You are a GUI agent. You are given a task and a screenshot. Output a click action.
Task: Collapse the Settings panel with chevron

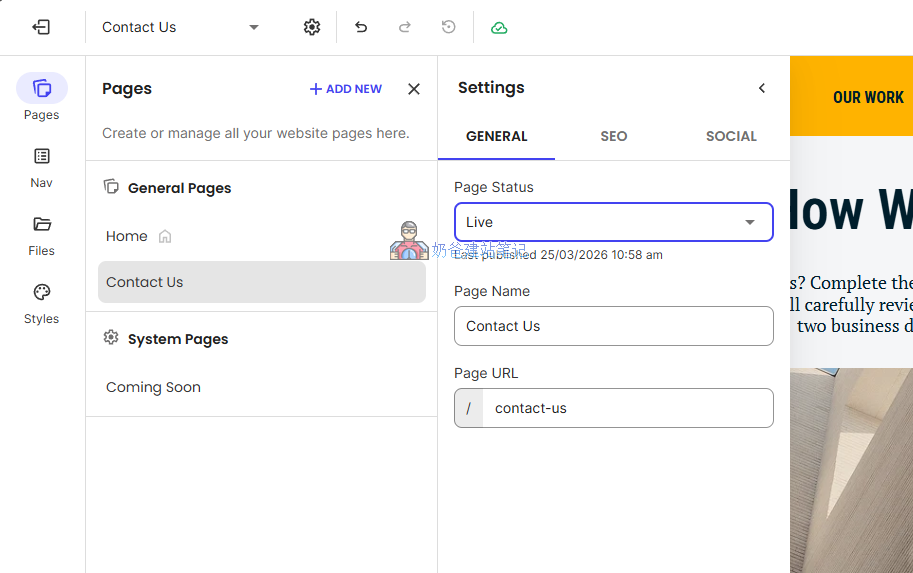coord(762,88)
